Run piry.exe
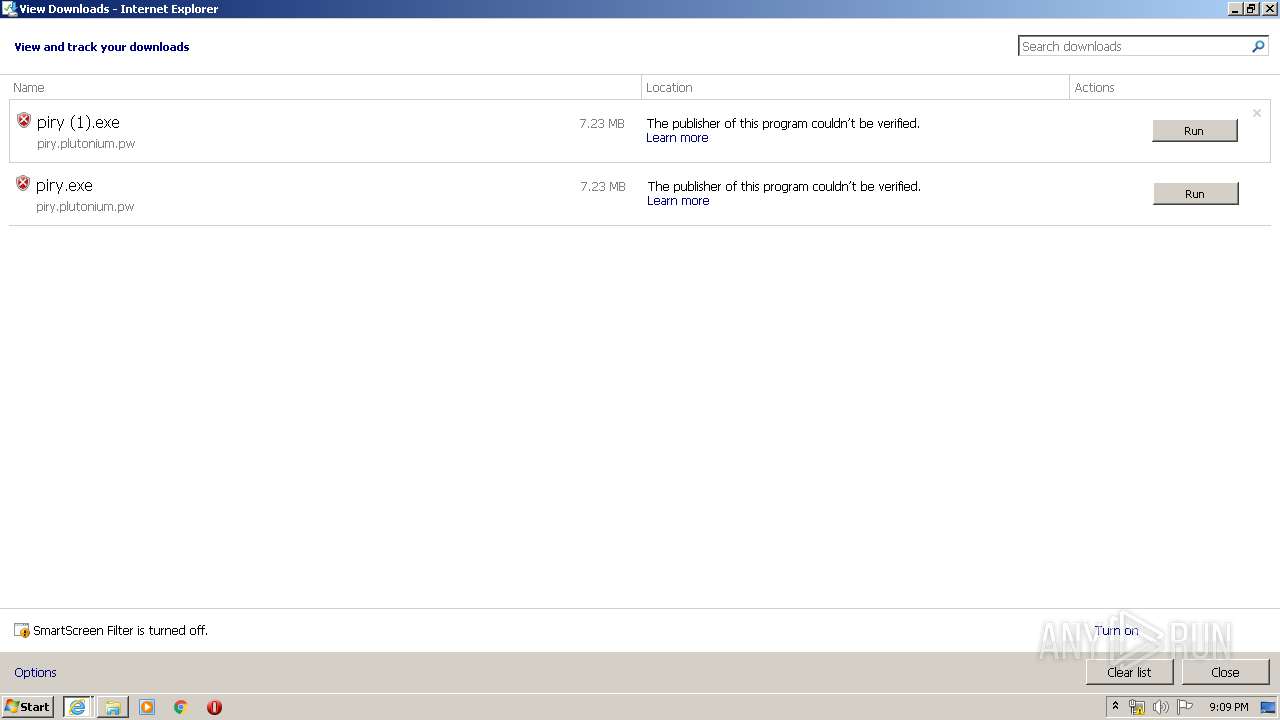 1195,194
